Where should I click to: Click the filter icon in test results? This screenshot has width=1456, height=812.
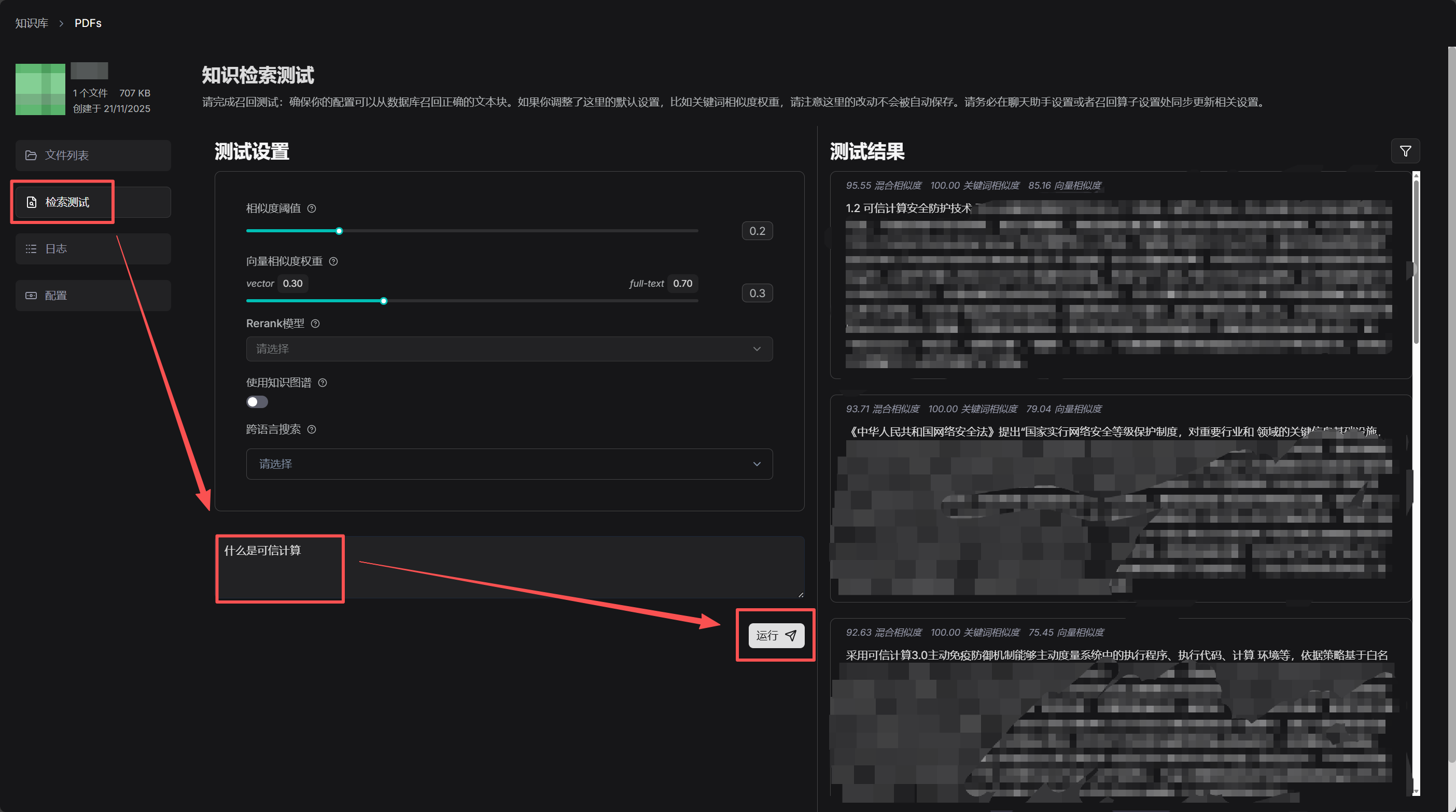tap(1405, 151)
